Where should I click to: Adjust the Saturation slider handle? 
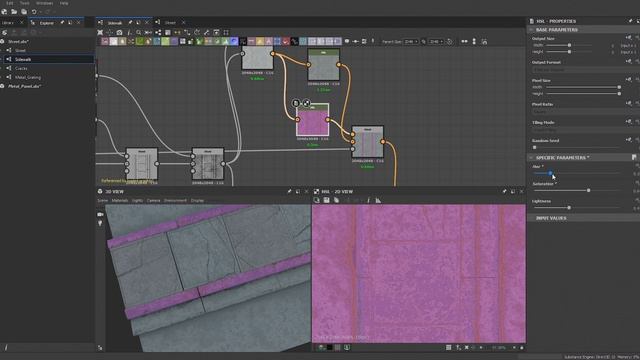tap(588, 190)
